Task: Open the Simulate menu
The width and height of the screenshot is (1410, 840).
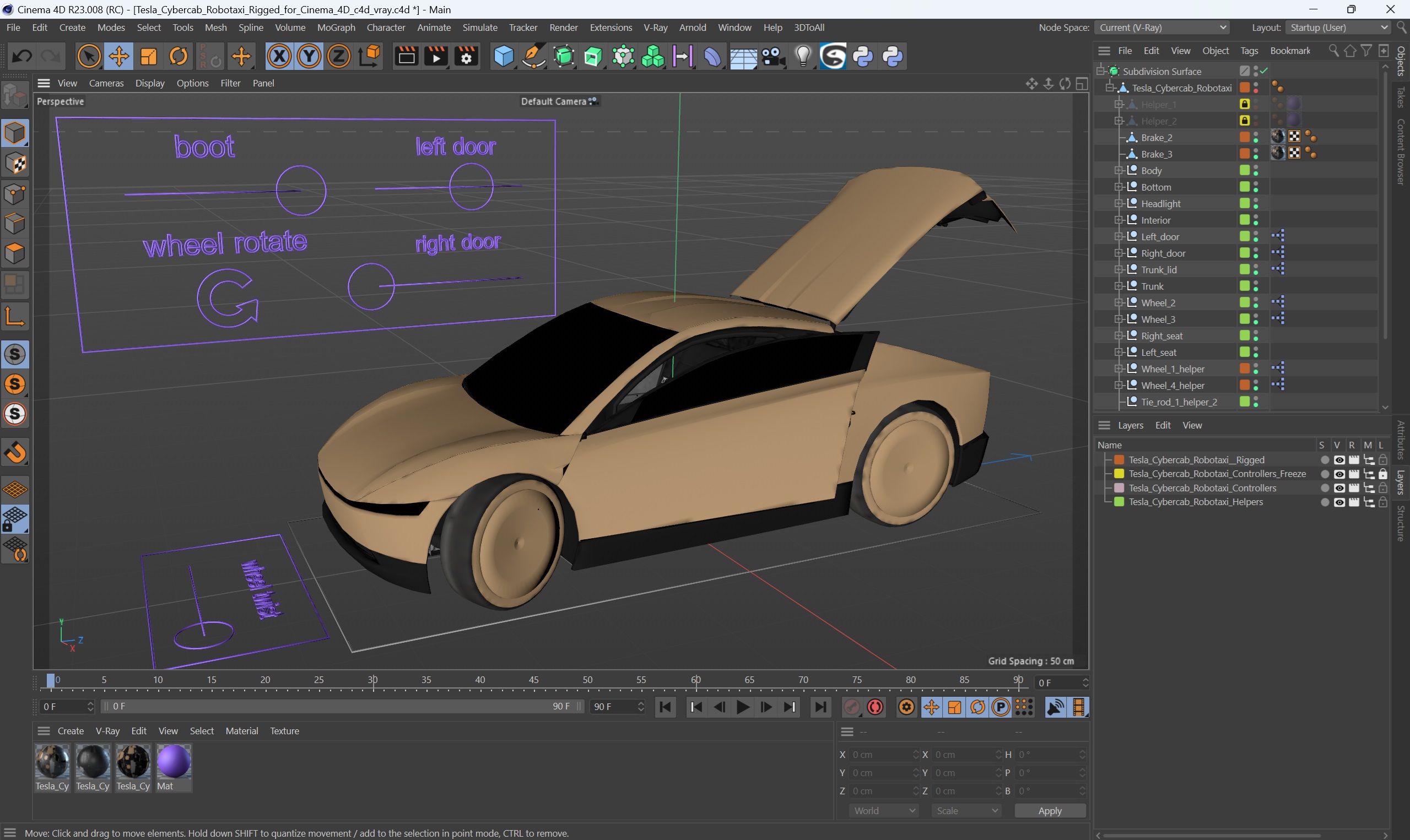Action: 480,27
